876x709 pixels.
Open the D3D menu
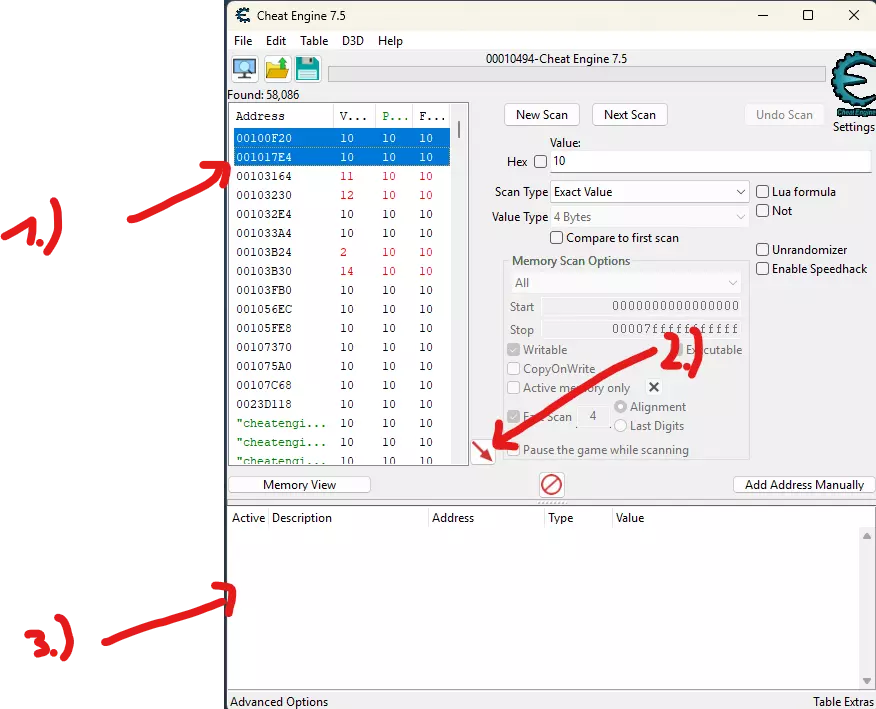coord(353,41)
